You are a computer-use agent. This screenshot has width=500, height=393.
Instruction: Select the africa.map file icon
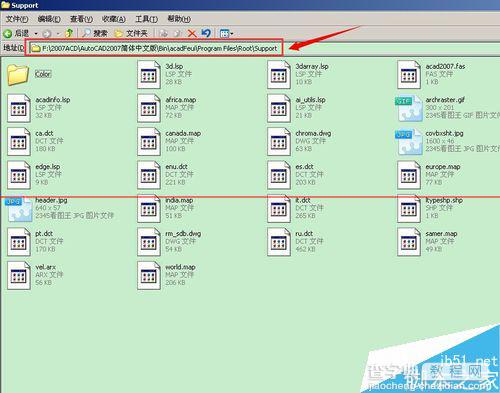[x=149, y=108]
